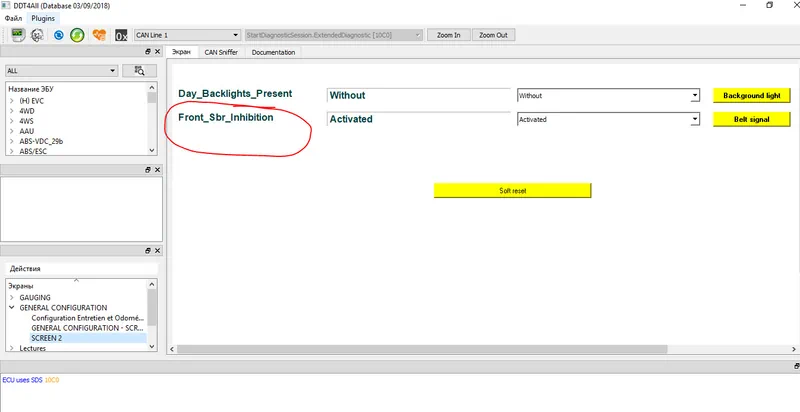Click the ECU list scroll-up arrow
This screenshot has width=800, height=412.
coord(152,87)
